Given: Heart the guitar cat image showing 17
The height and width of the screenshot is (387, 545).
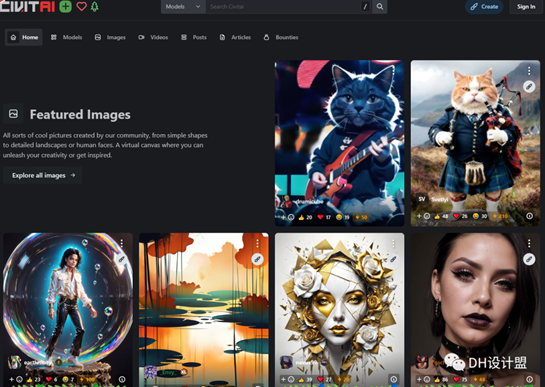Looking at the screenshot, I should click(x=324, y=217).
